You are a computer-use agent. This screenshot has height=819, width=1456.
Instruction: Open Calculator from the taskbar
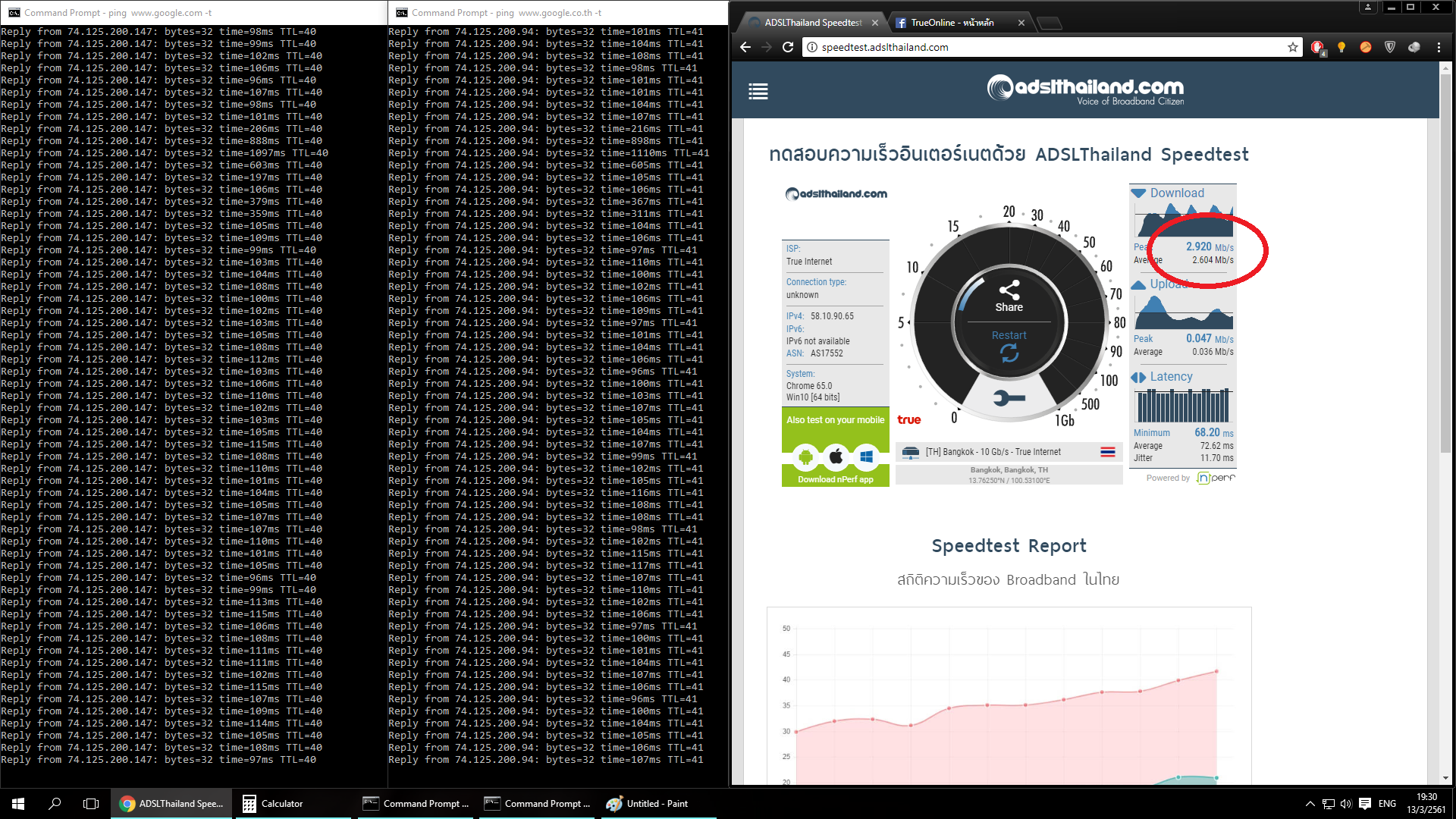(x=293, y=804)
